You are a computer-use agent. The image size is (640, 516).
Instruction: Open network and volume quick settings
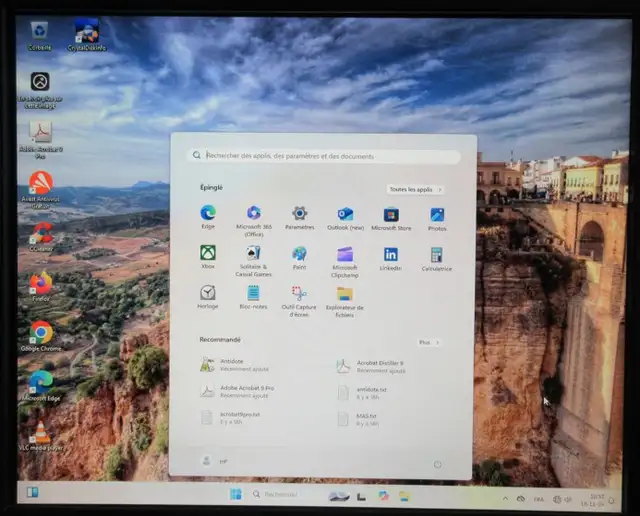coord(562,499)
